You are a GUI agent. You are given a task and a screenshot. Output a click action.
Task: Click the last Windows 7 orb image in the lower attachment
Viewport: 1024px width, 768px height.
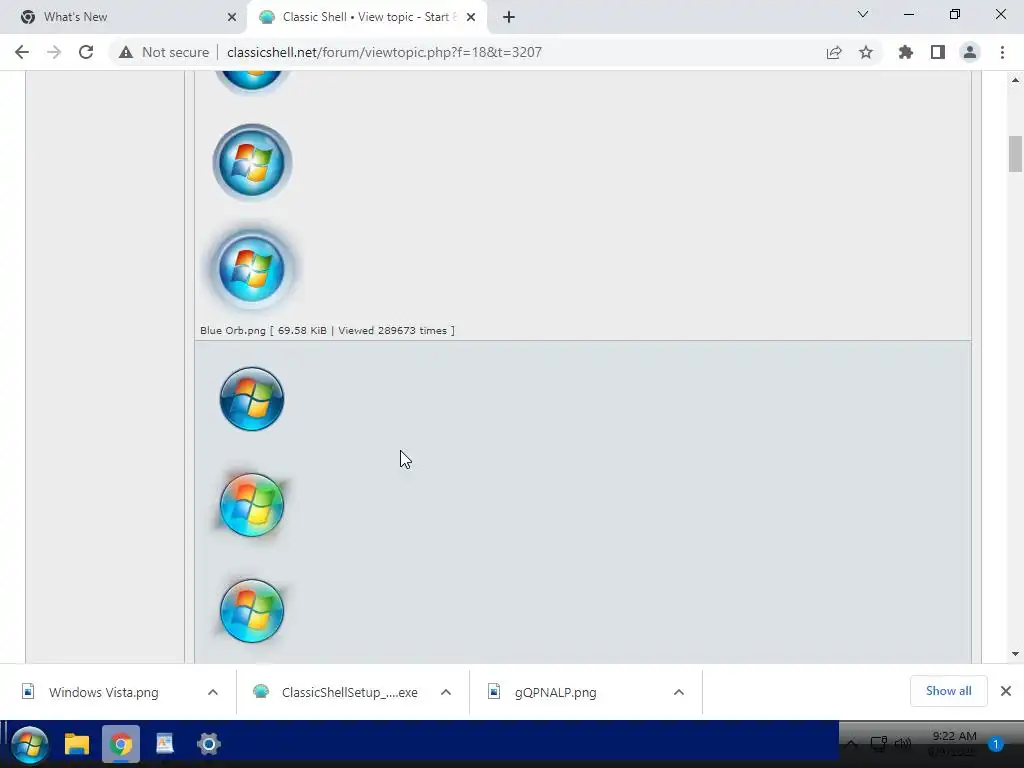point(252,611)
